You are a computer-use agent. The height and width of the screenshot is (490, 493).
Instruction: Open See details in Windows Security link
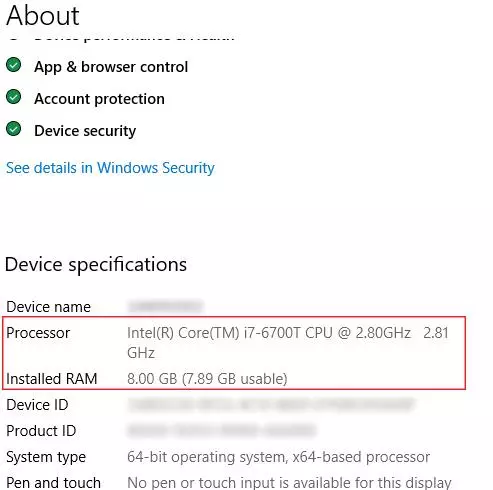(x=110, y=168)
